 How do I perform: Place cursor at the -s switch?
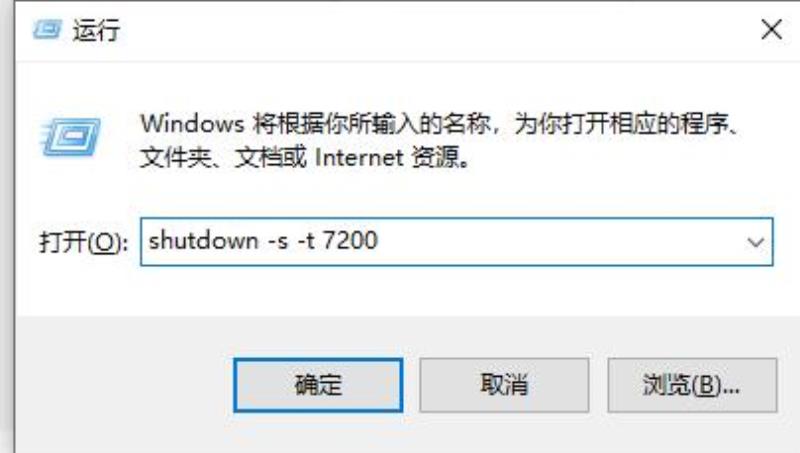tap(279, 241)
